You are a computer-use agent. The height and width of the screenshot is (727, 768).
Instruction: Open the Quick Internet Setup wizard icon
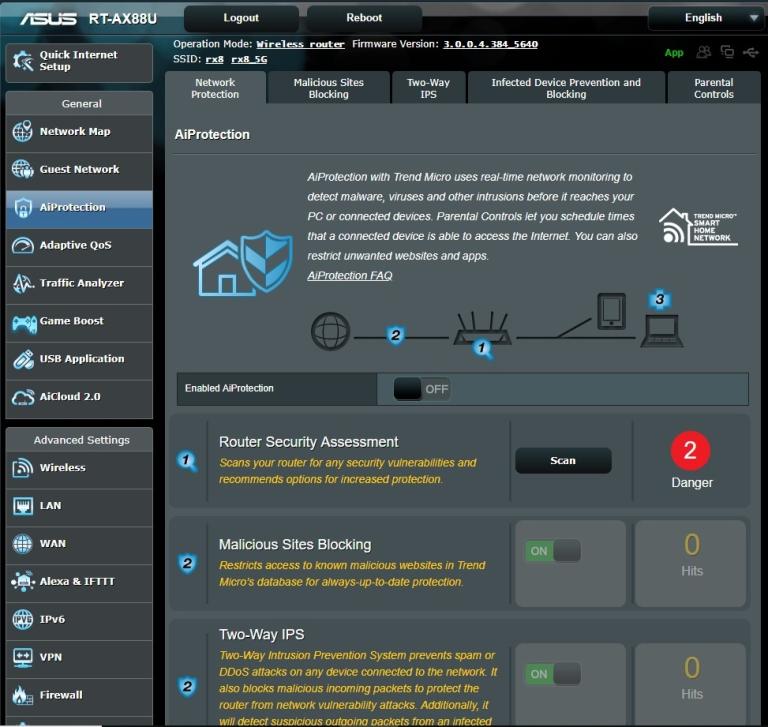tap(23, 61)
